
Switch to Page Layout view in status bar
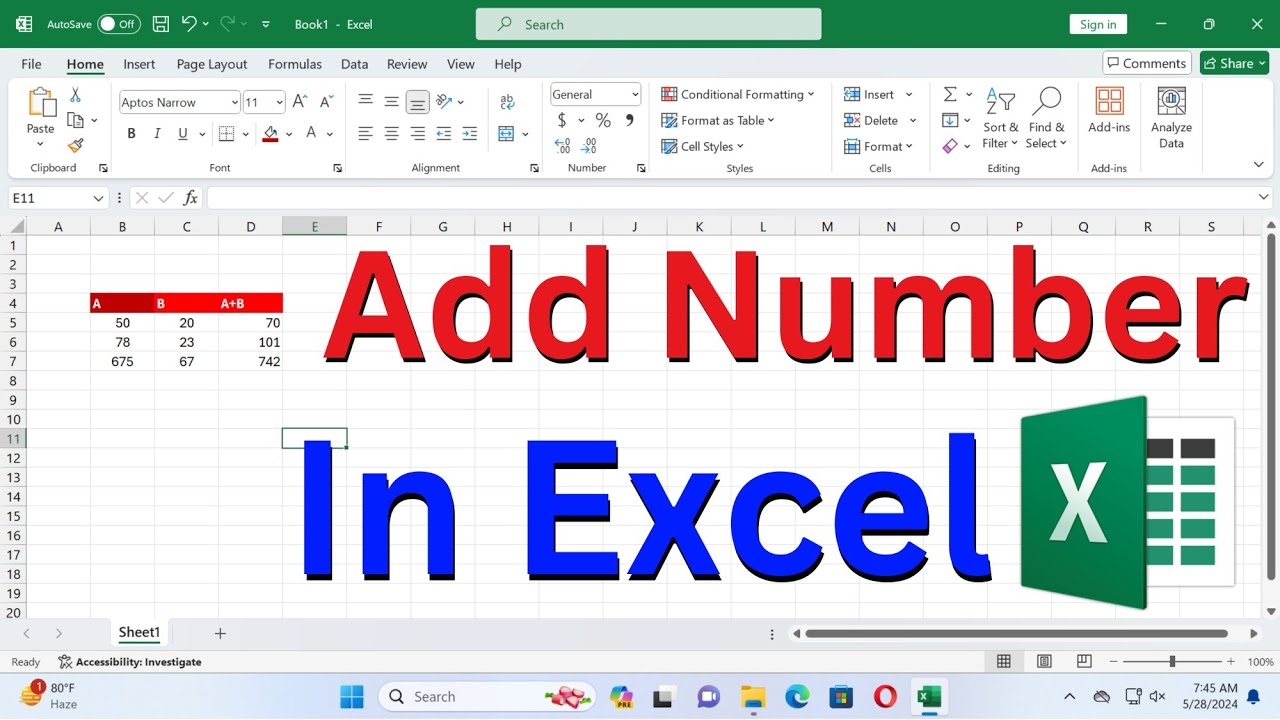1044,662
